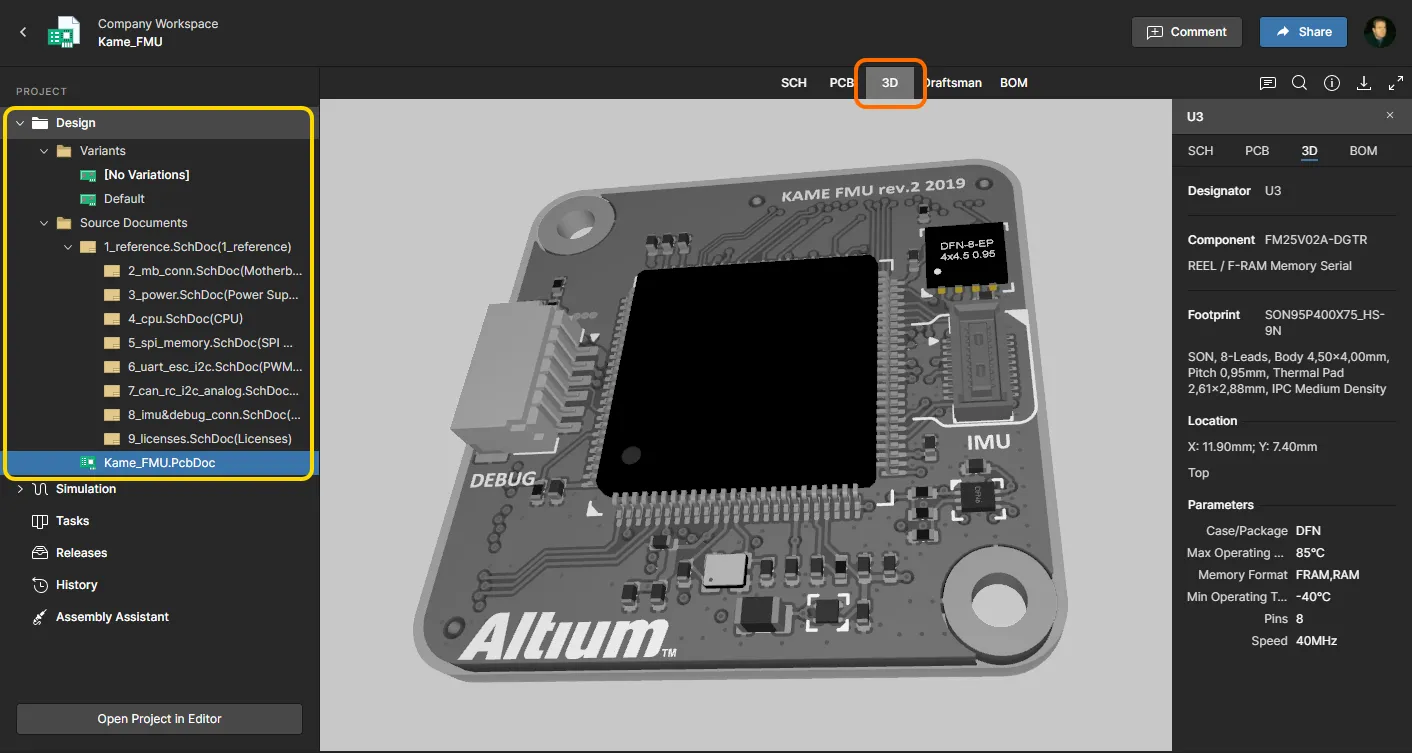The width and height of the screenshot is (1412, 753).
Task: Click the Variants folder icon
Action: (x=64, y=151)
